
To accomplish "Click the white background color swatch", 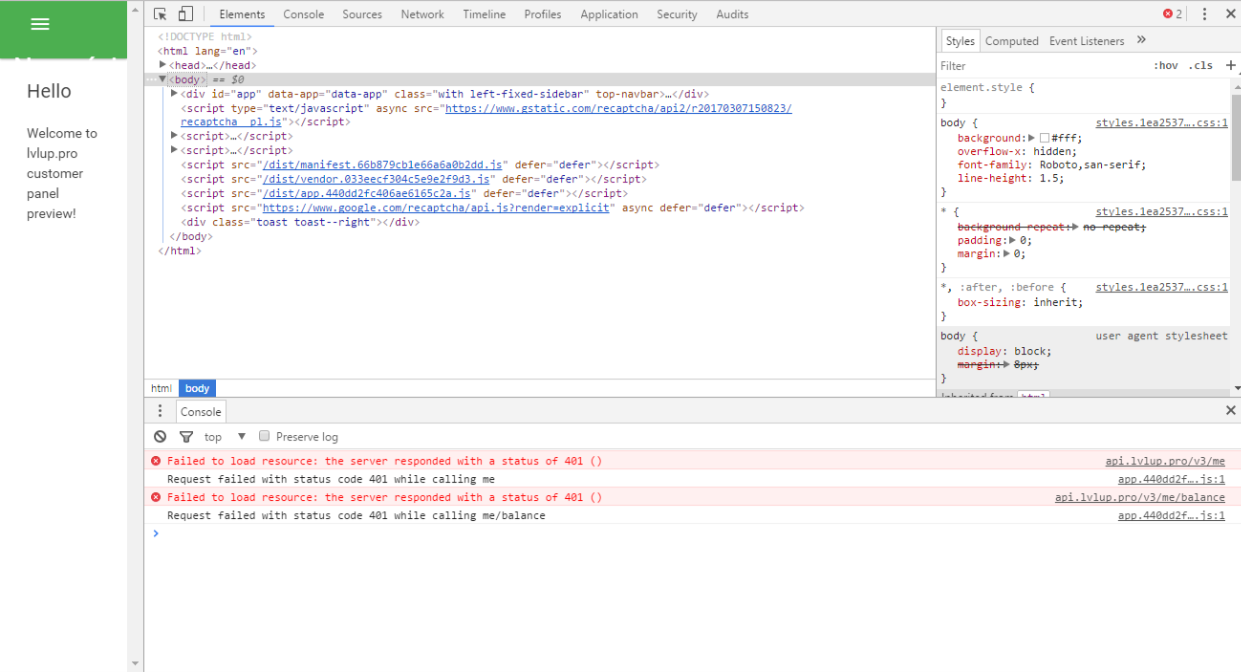I will point(1044,138).
